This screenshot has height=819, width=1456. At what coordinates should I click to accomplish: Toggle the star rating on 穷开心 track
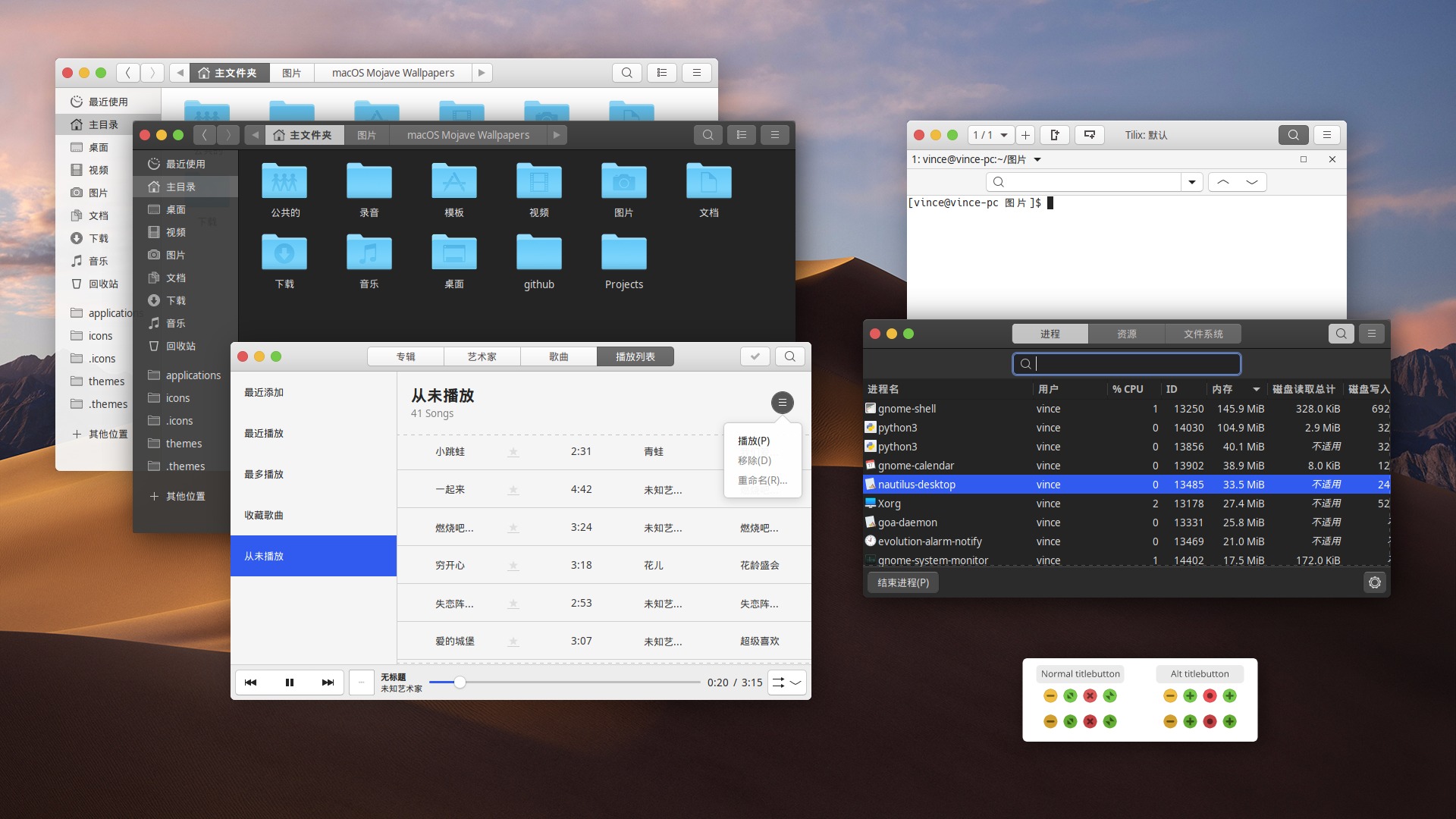[513, 564]
